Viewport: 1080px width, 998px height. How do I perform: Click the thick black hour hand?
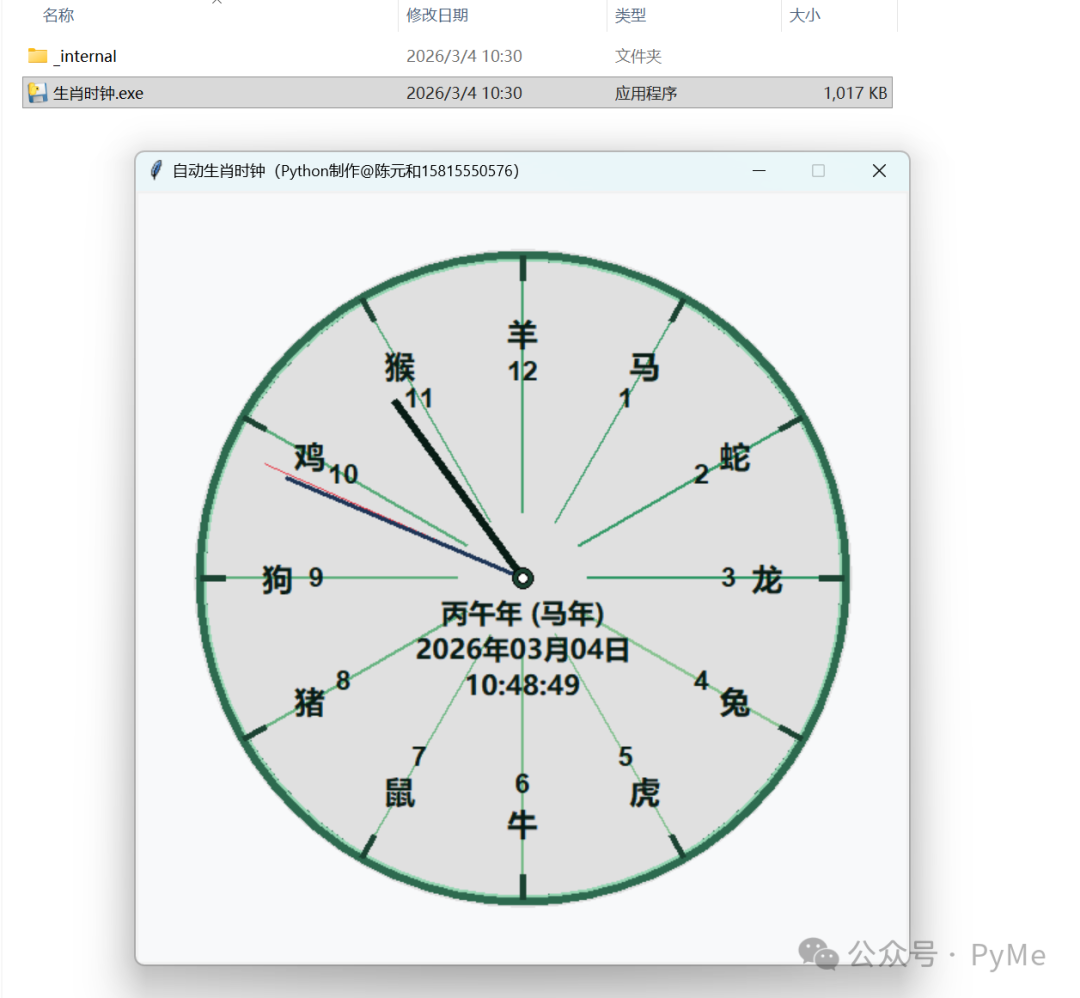tap(455, 486)
